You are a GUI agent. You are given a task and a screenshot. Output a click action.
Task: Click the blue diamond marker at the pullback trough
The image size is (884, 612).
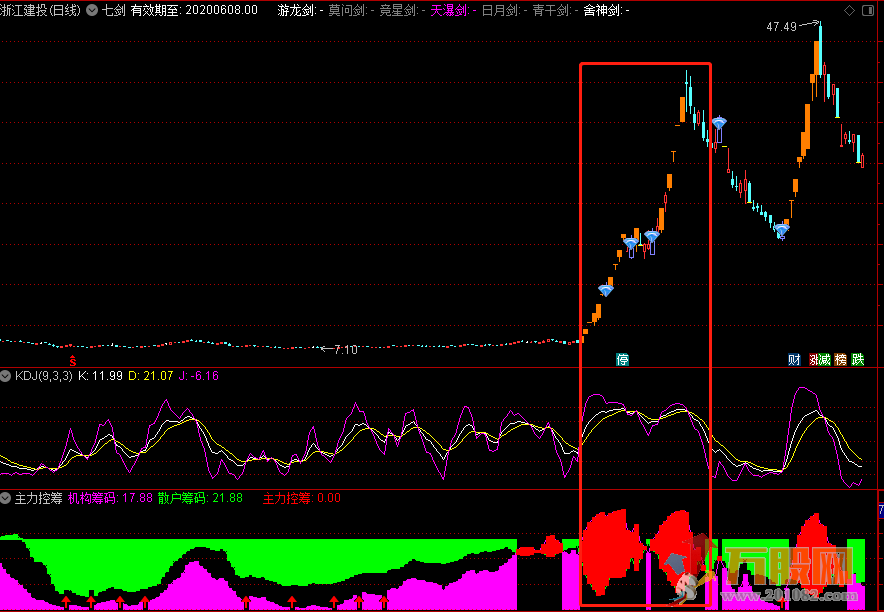click(781, 229)
